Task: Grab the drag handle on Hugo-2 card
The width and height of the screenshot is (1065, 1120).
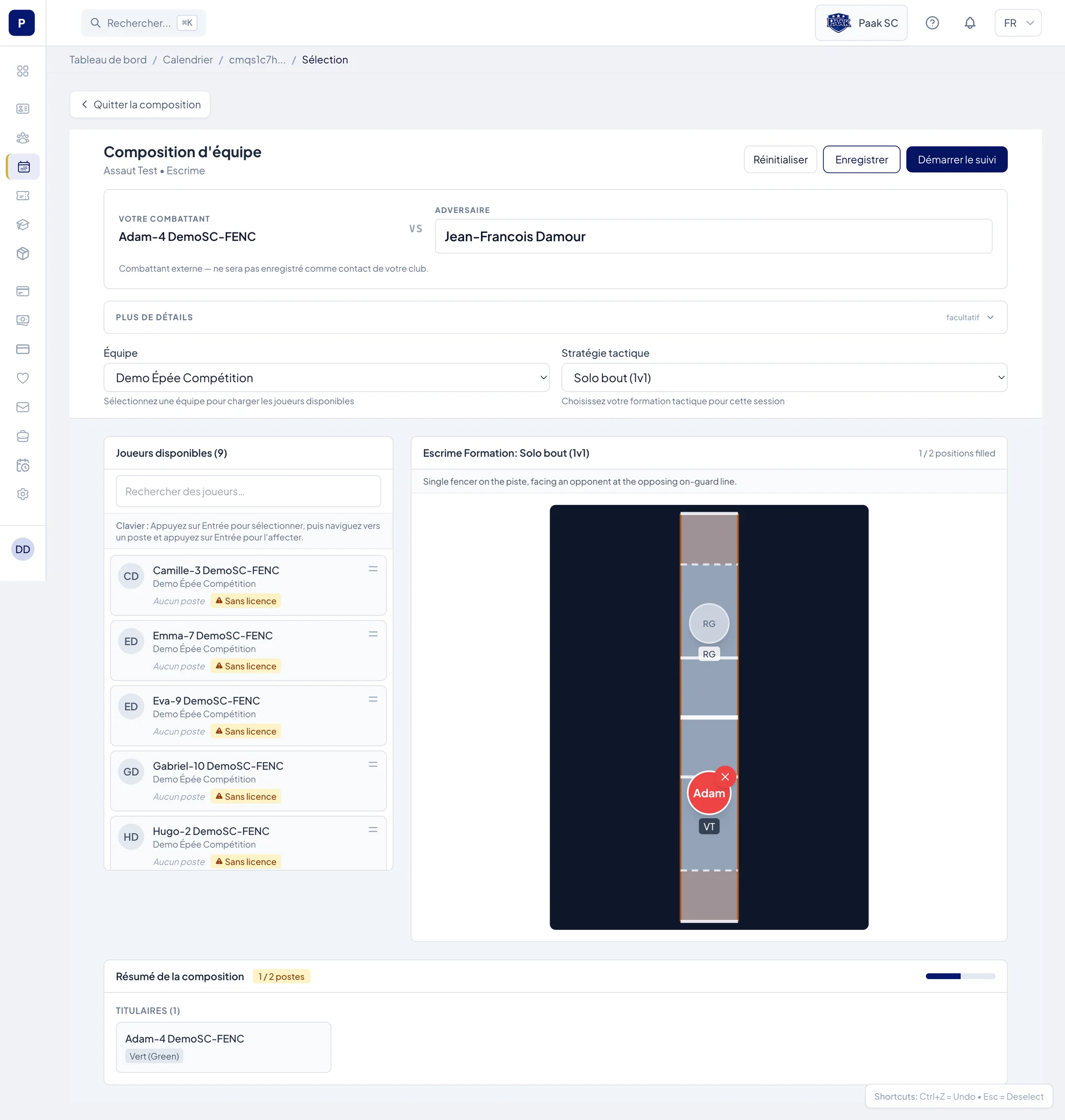Action: click(373, 830)
